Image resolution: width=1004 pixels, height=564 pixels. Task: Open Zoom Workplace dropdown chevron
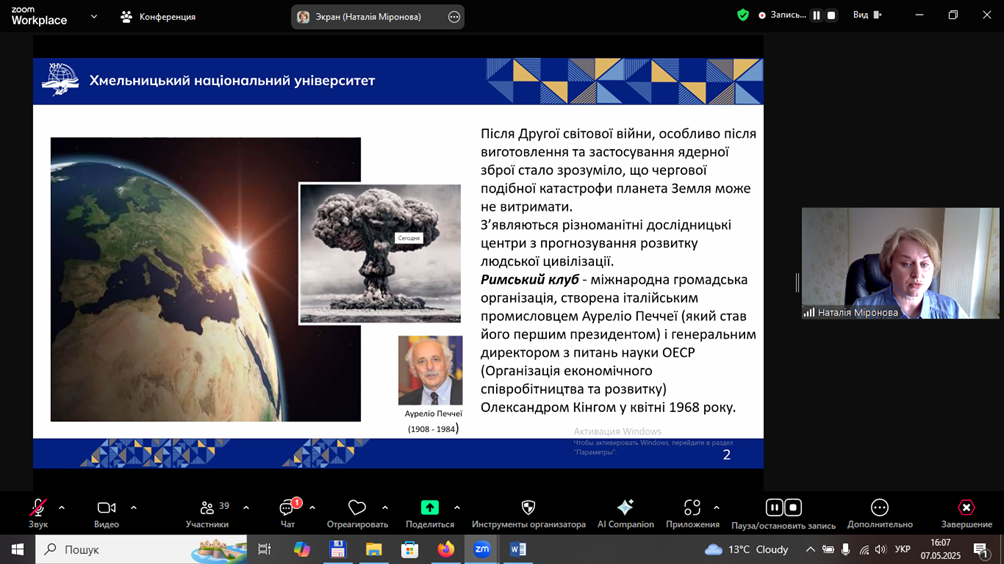[93, 17]
